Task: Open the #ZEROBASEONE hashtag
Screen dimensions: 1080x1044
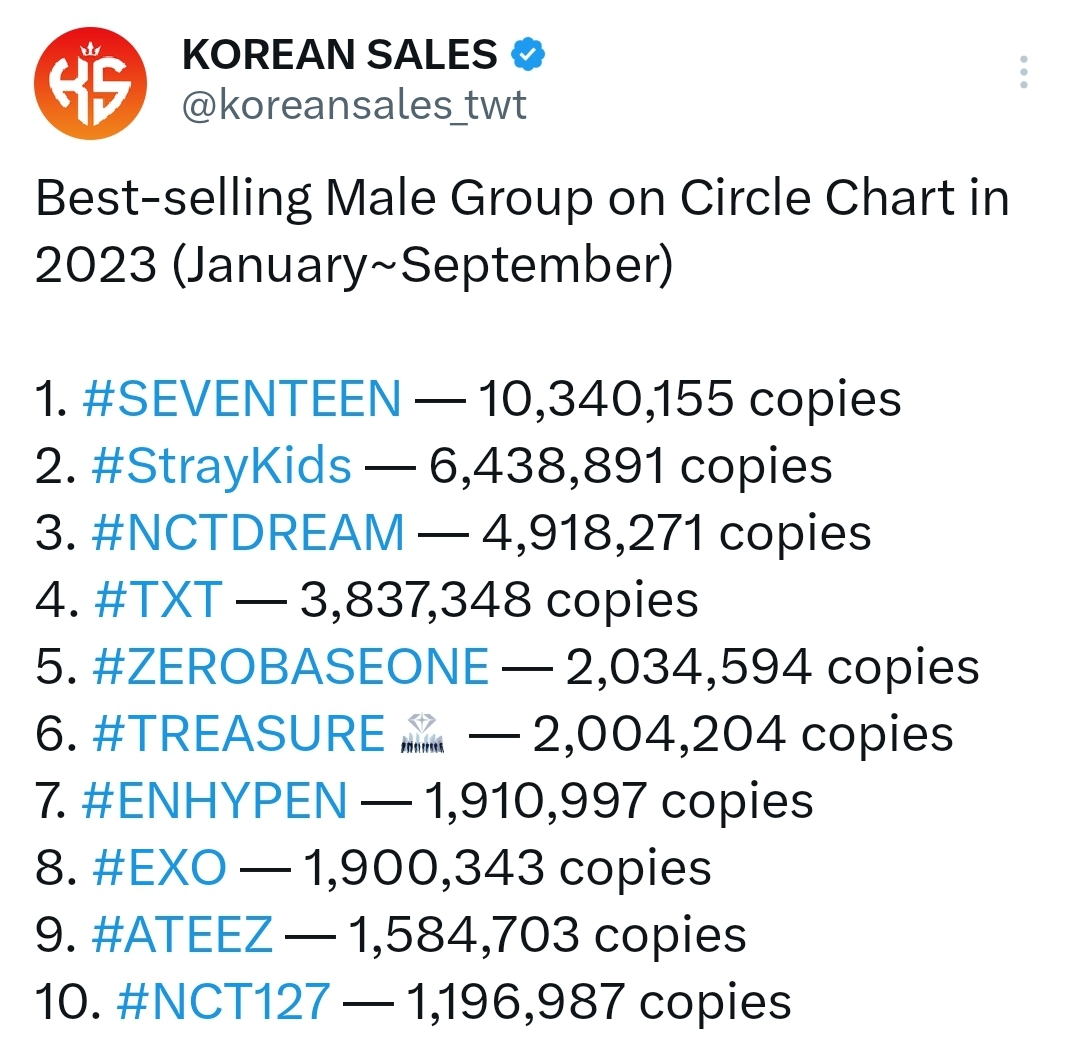Action: coord(290,667)
